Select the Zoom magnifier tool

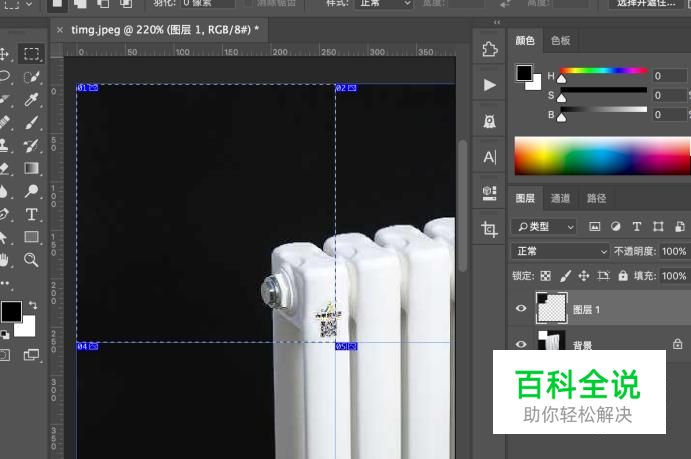tap(31, 260)
